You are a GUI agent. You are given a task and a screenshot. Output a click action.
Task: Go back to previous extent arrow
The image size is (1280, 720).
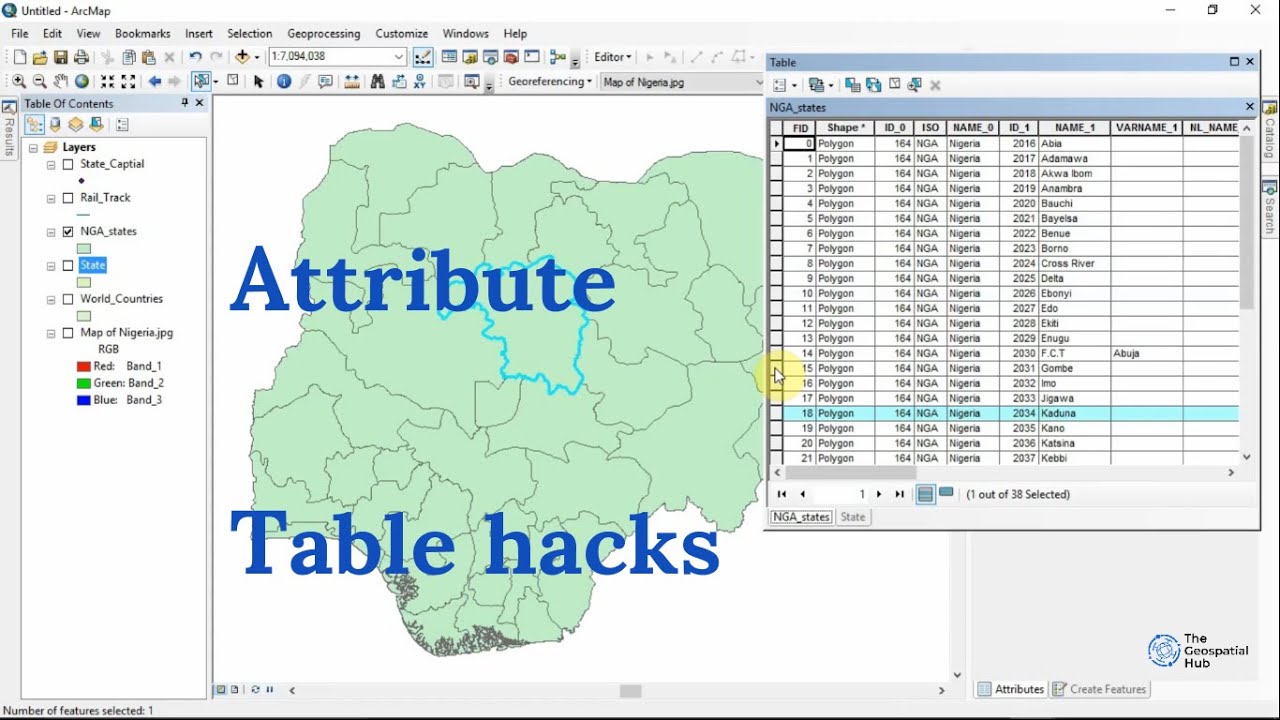pyautogui.click(x=154, y=82)
